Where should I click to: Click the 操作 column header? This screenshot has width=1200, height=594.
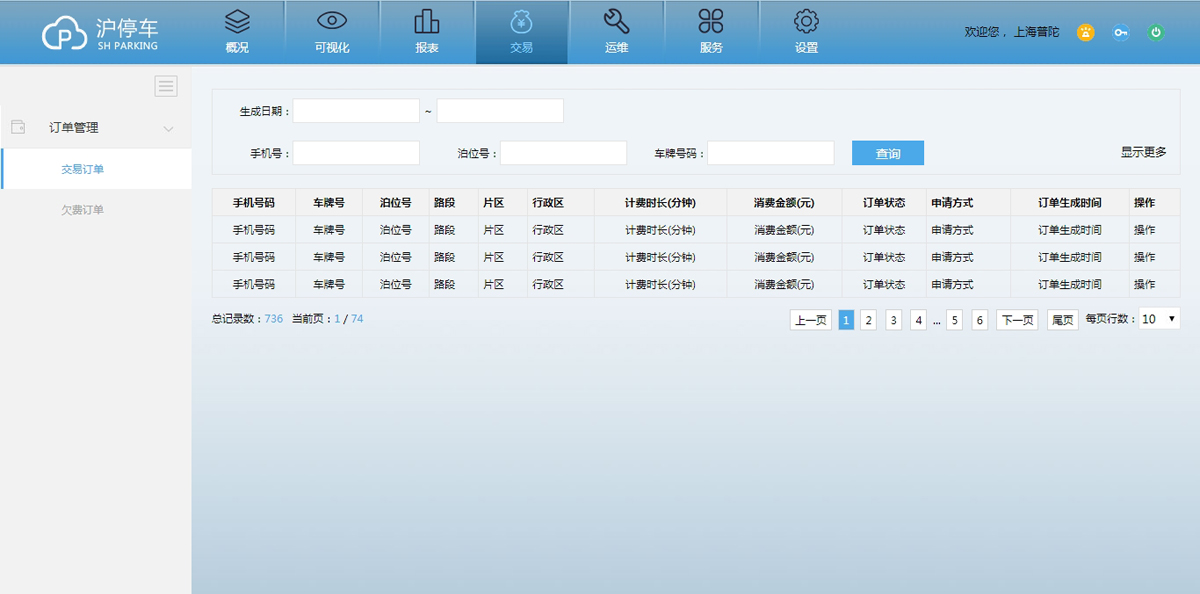coord(1145,202)
